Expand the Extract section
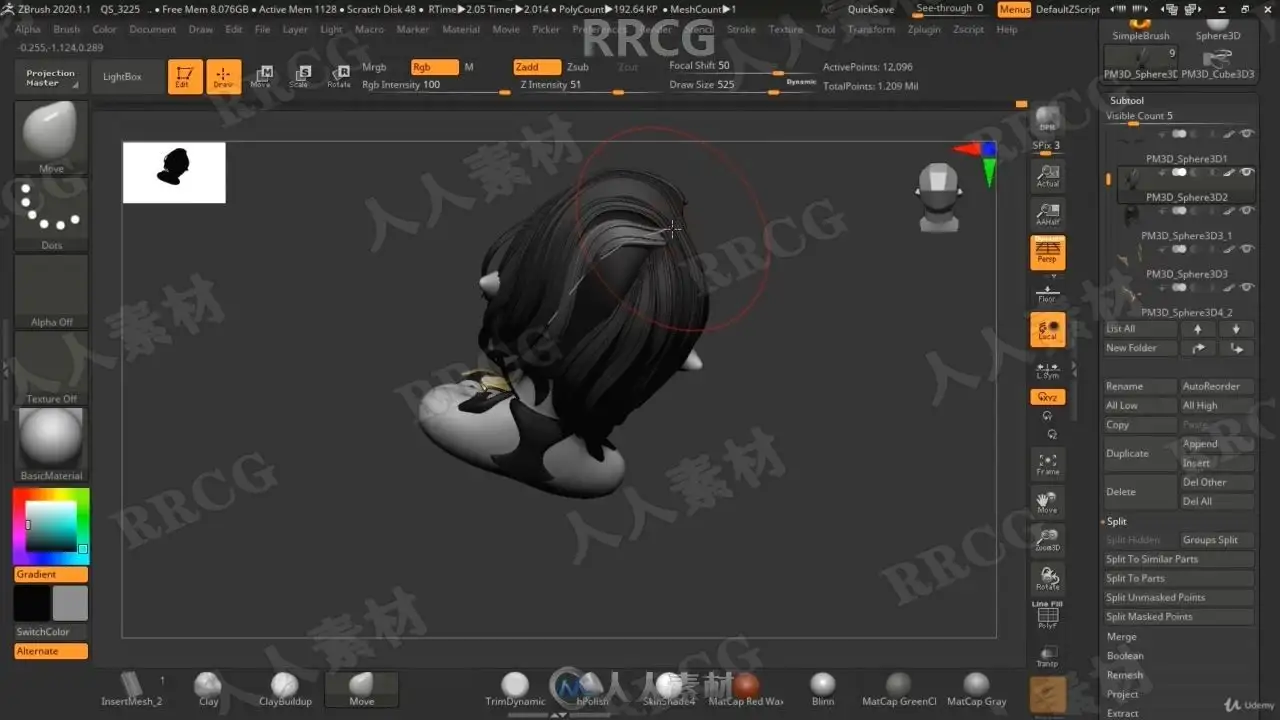 [x=1122, y=713]
